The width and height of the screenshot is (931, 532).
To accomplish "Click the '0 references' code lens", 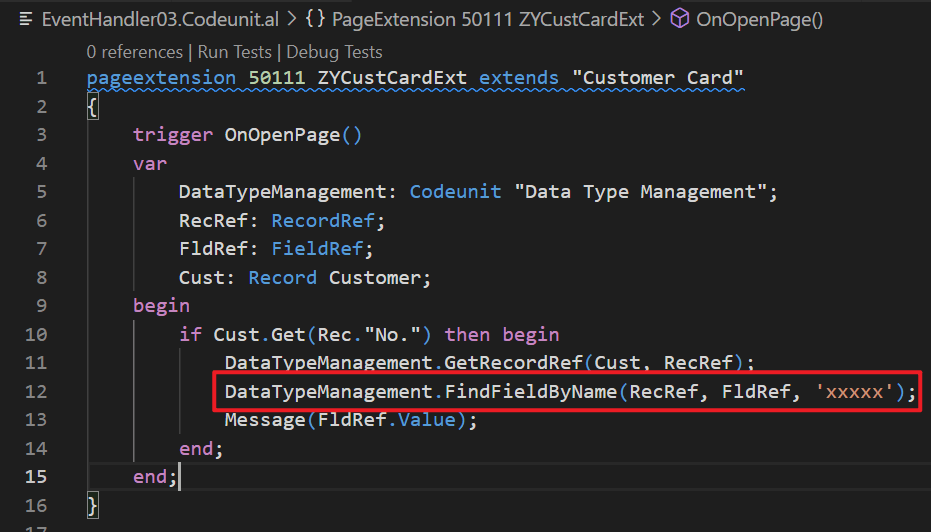I will point(135,52).
